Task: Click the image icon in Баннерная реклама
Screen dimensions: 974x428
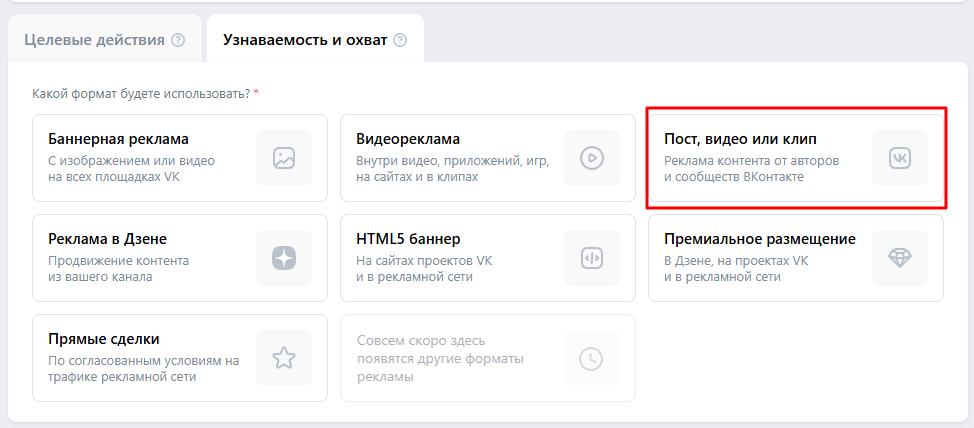Action: pos(284,158)
